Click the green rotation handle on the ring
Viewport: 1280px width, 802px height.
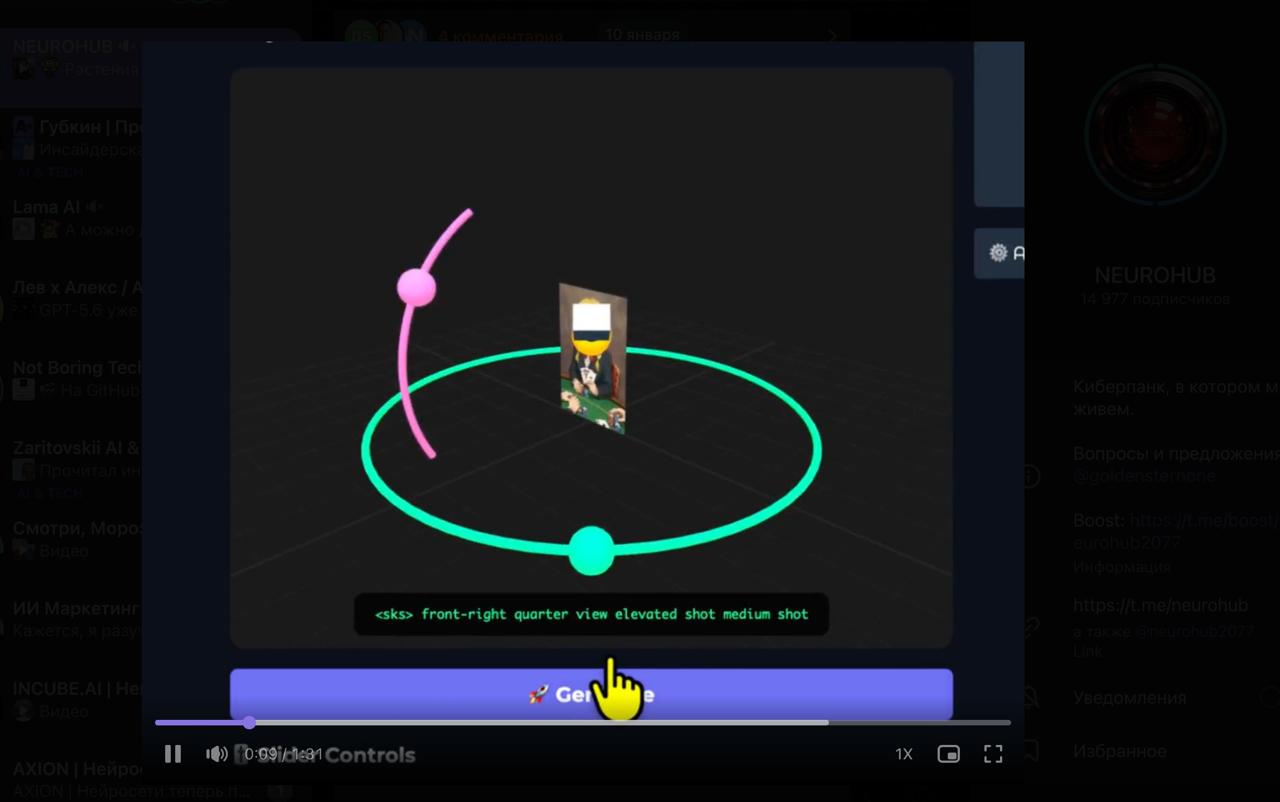click(x=591, y=550)
